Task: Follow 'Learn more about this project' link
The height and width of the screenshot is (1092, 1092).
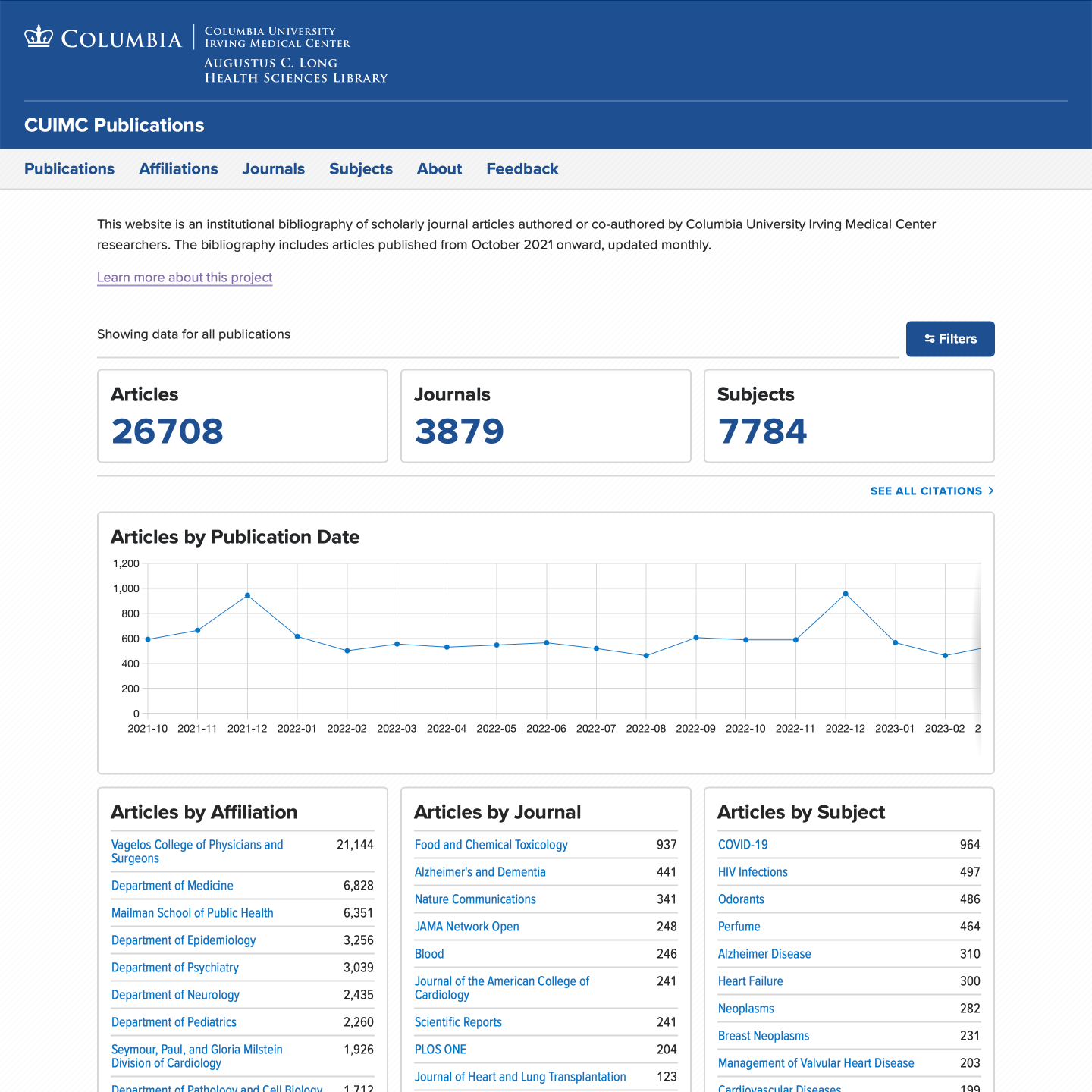Action: click(x=184, y=278)
